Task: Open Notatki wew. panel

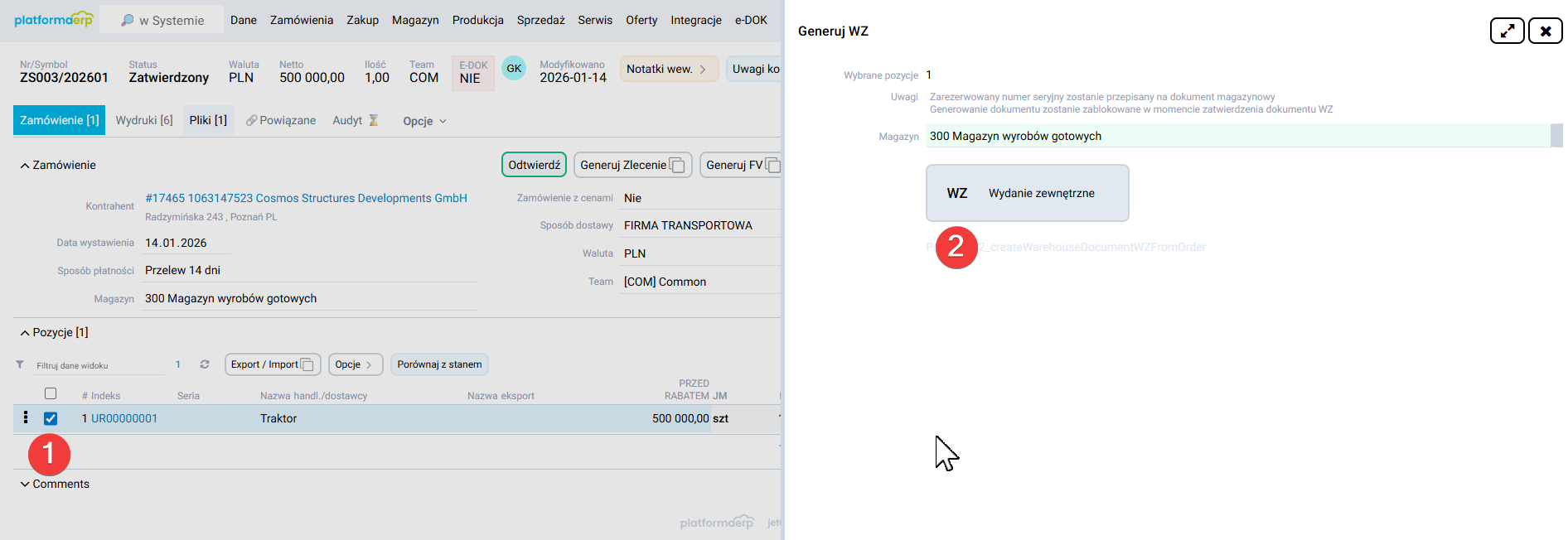Action: coord(669,69)
